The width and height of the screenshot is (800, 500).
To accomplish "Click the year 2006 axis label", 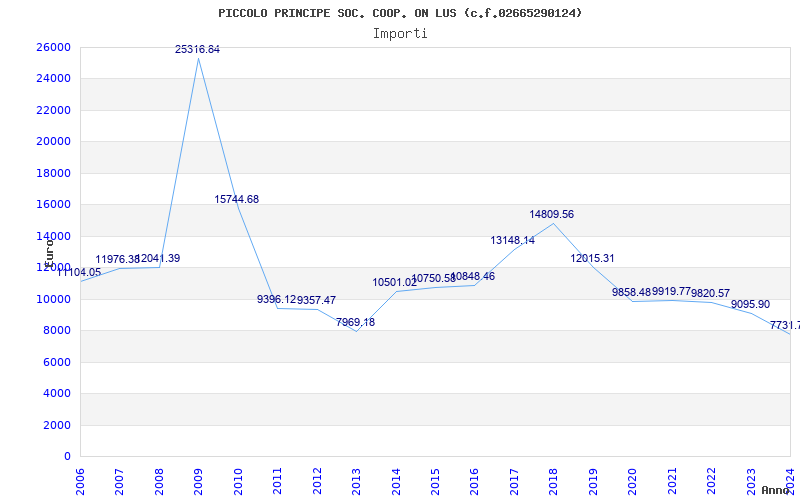I will (x=80, y=482).
